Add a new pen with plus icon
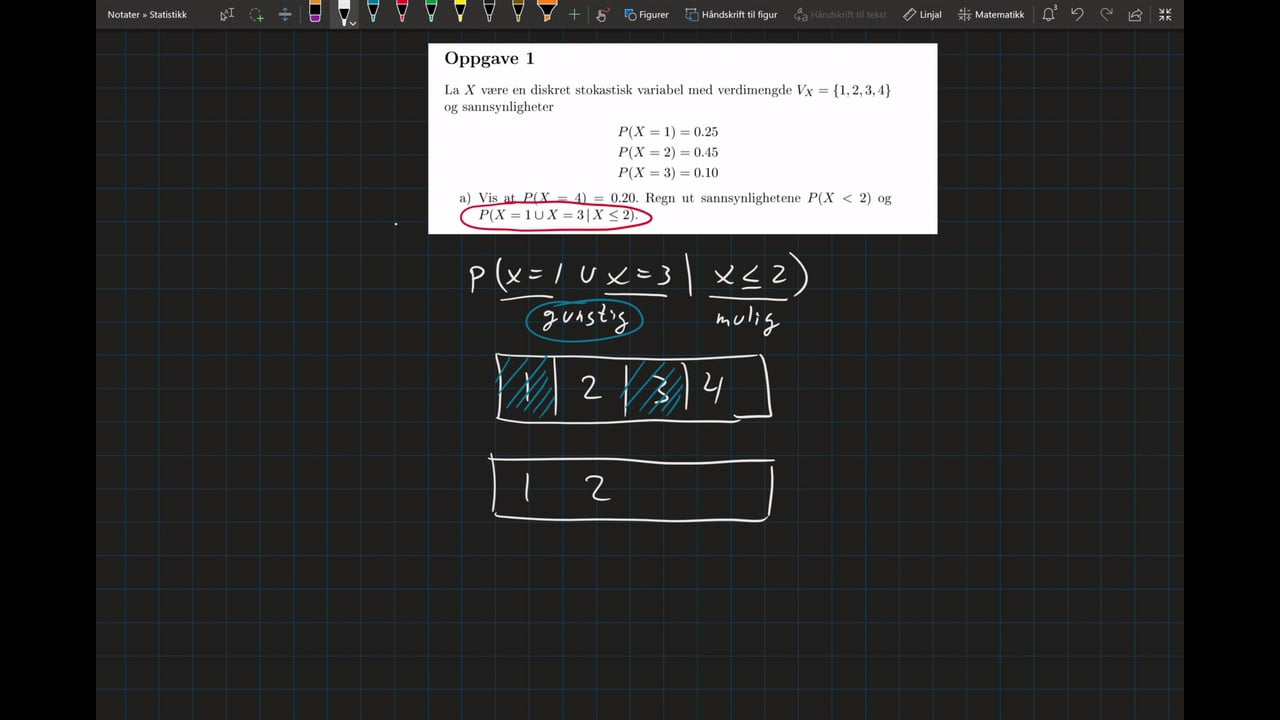Screen dimensions: 1280x720 click(x=574, y=14)
